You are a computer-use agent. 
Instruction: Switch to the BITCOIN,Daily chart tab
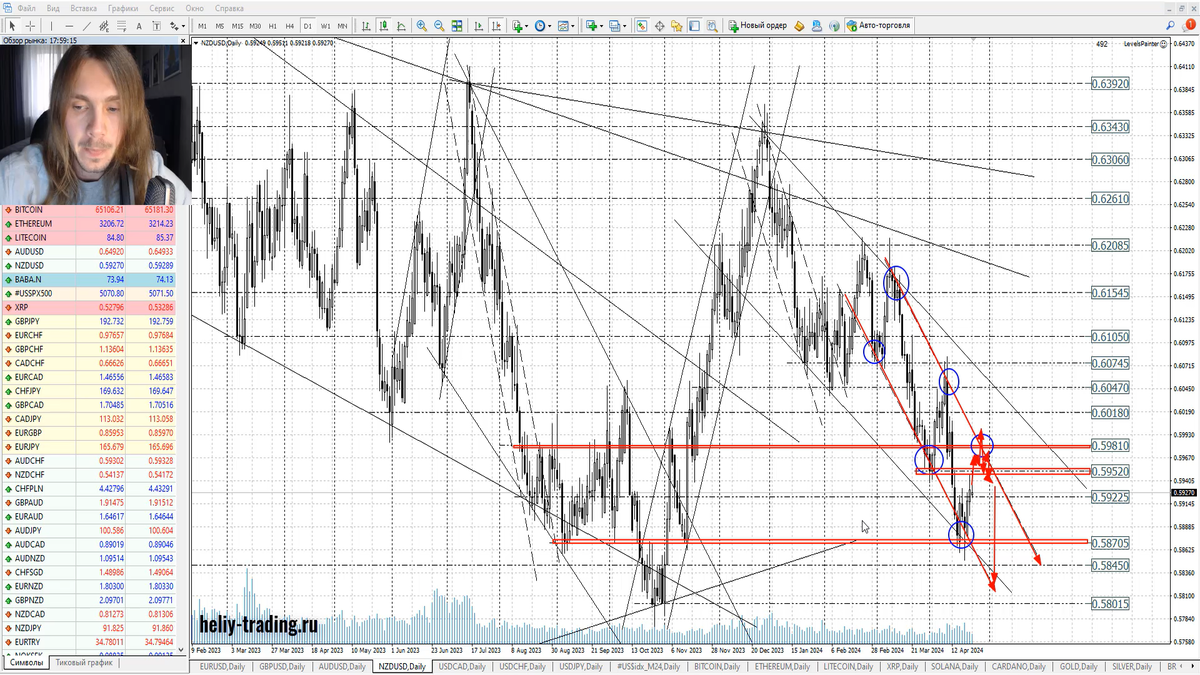tap(717, 666)
